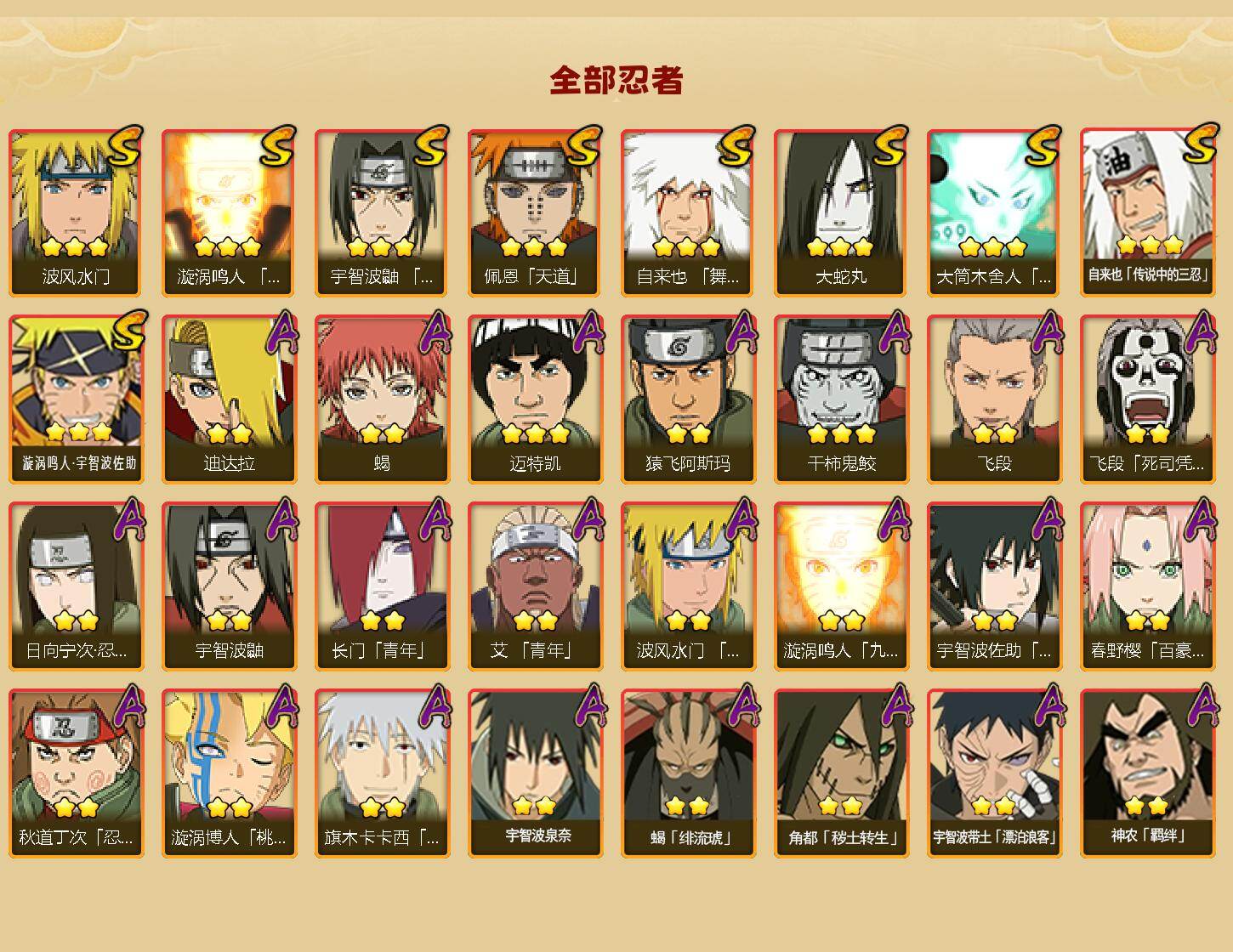The image size is (1233, 952).
Task: Pick the 蝎 red-haired ninja card
Action: (382, 399)
